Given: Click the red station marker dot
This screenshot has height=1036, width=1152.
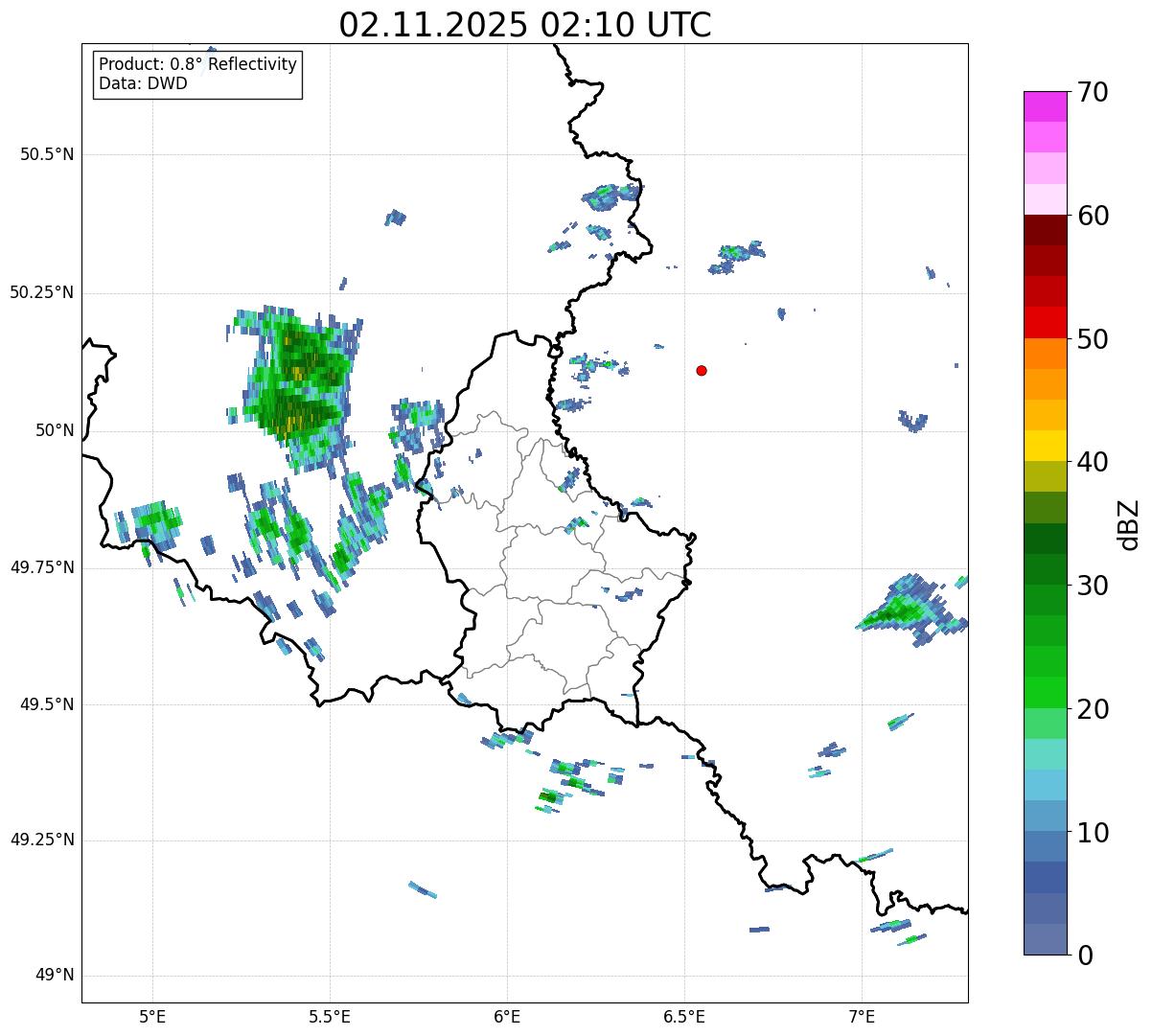Looking at the screenshot, I should pyautogui.click(x=702, y=370).
